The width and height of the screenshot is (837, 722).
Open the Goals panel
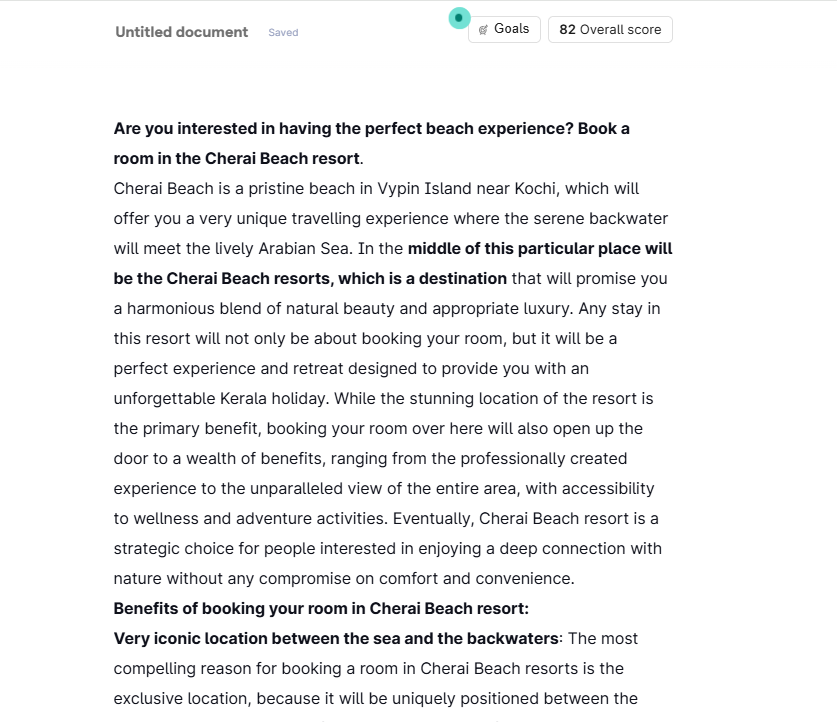(504, 29)
